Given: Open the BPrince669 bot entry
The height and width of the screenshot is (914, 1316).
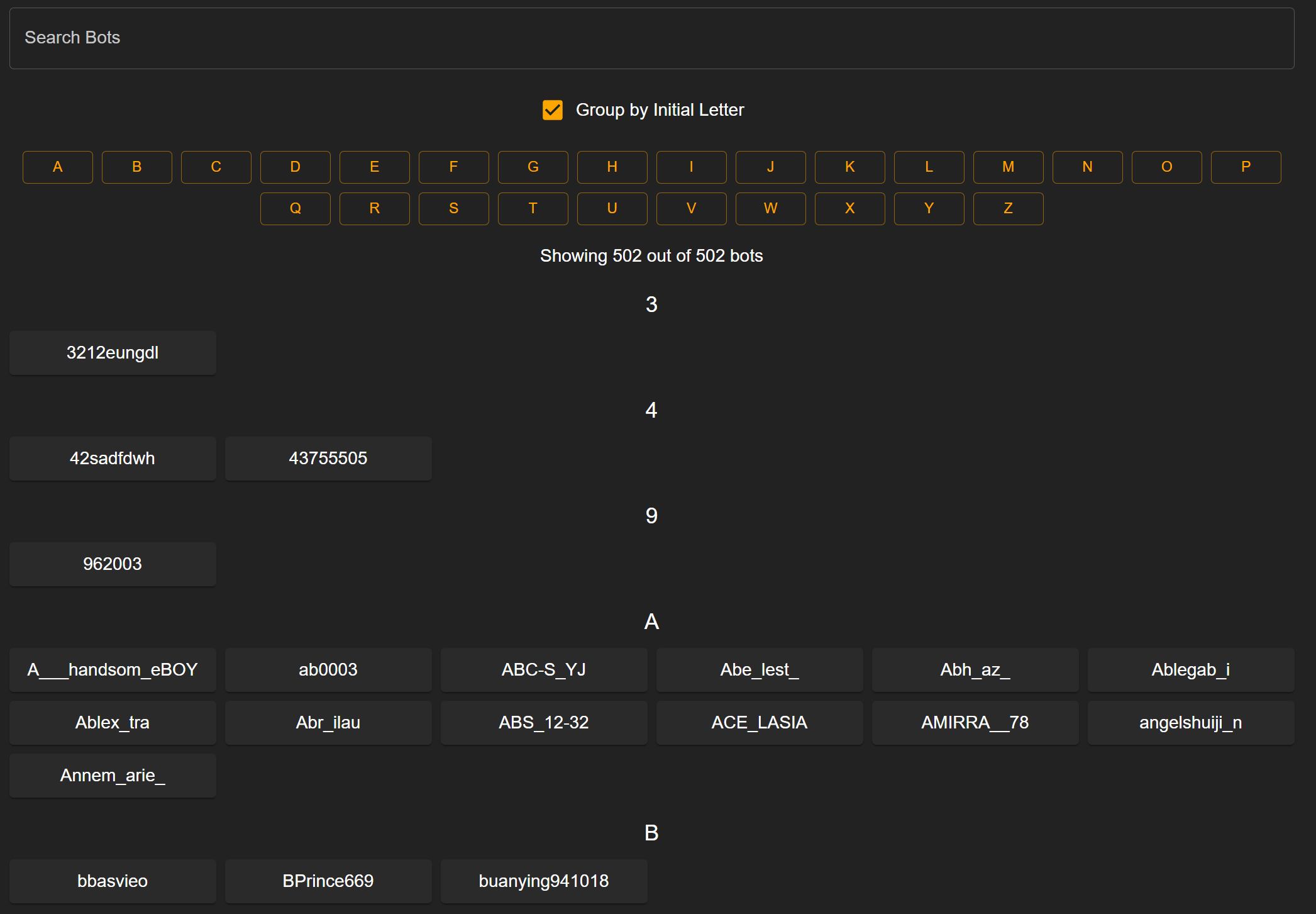Looking at the screenshot, I should [x=328, y=881].
